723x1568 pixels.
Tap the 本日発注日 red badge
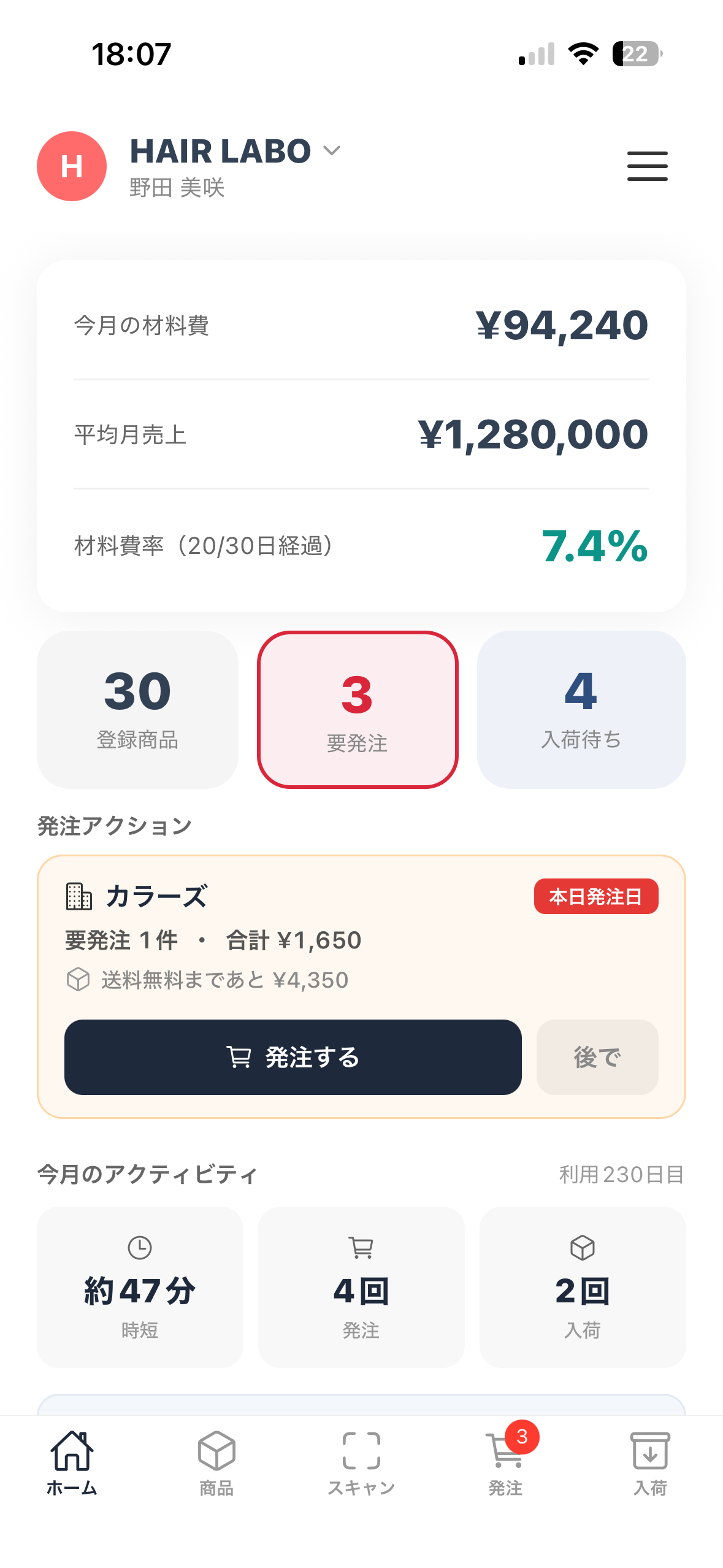coord(596,896)
